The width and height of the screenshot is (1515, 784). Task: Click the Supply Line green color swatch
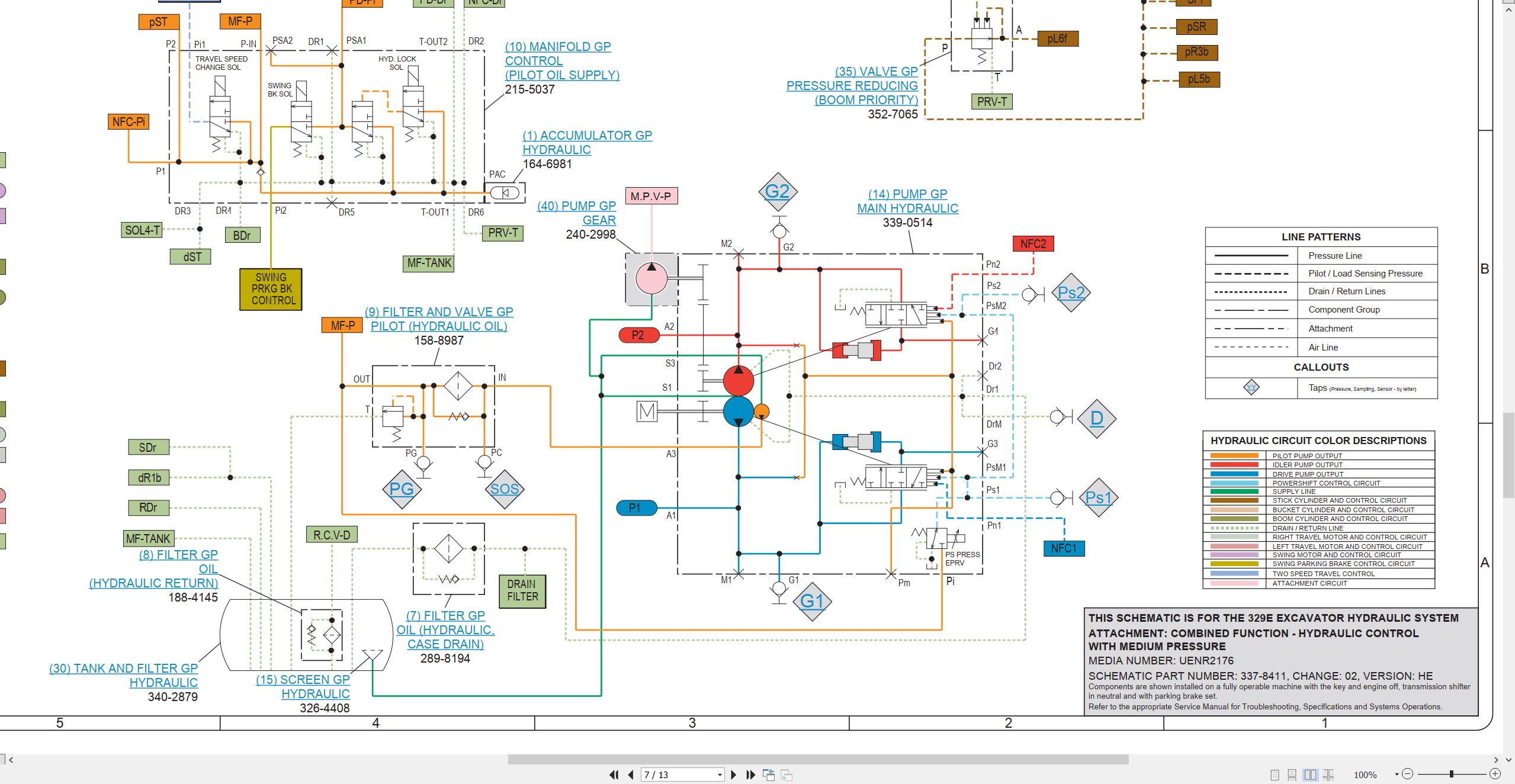coord(1234,491)
